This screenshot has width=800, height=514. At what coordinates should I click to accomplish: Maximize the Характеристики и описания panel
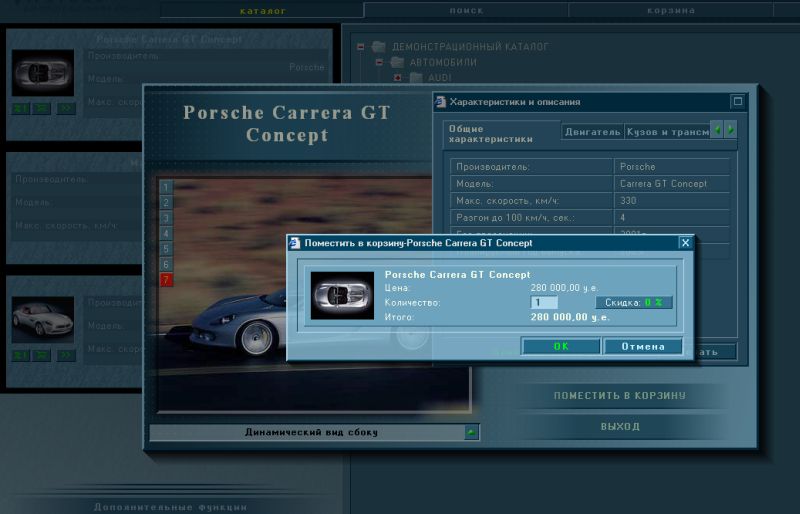(x=737, y=101)
